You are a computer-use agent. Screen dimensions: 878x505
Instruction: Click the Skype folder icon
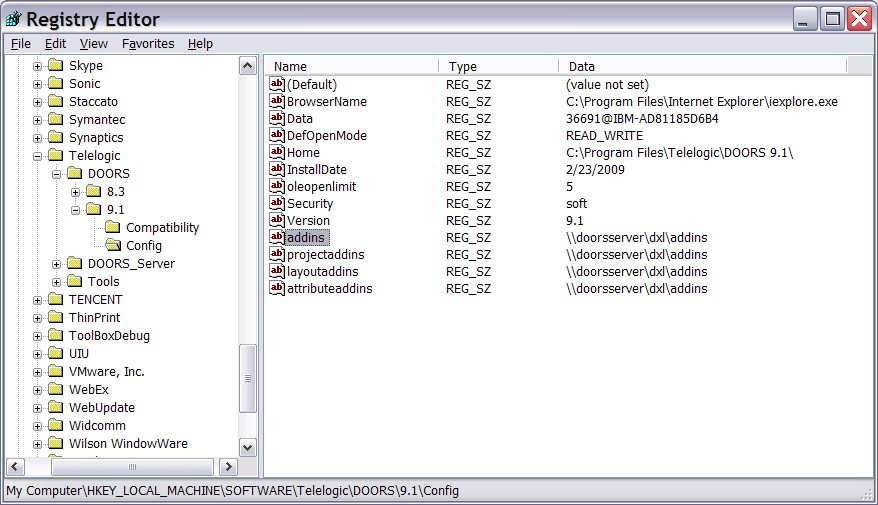point(55,66)
